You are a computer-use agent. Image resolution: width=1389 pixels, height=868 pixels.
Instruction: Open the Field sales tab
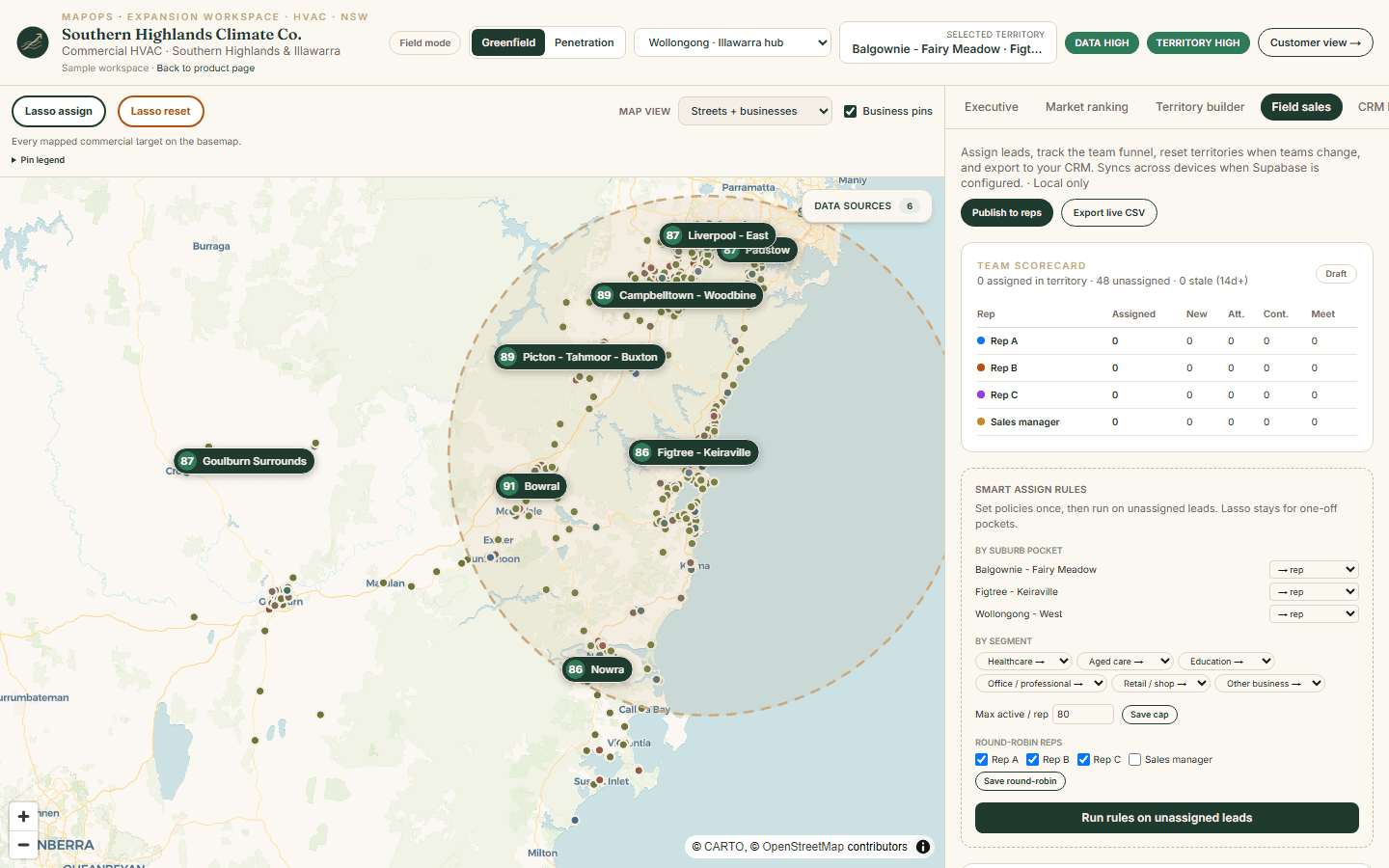tap(1300, 107)
